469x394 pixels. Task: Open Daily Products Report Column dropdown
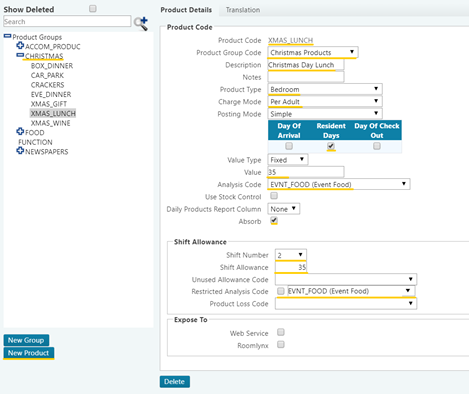pos(284,209)
